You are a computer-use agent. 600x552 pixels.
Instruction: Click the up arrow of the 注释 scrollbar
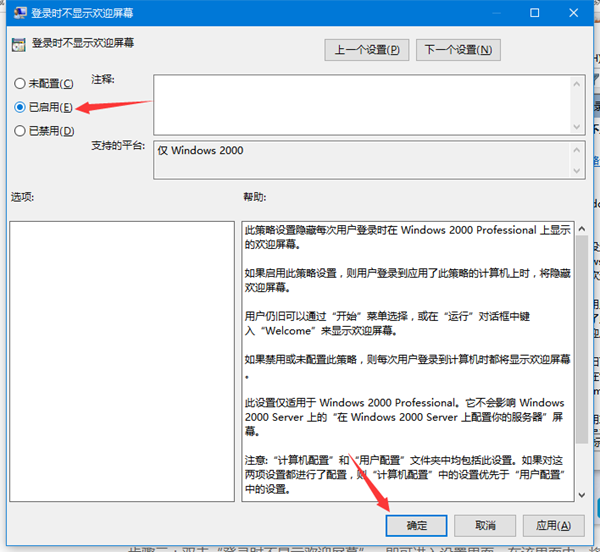tap(577, 83)
